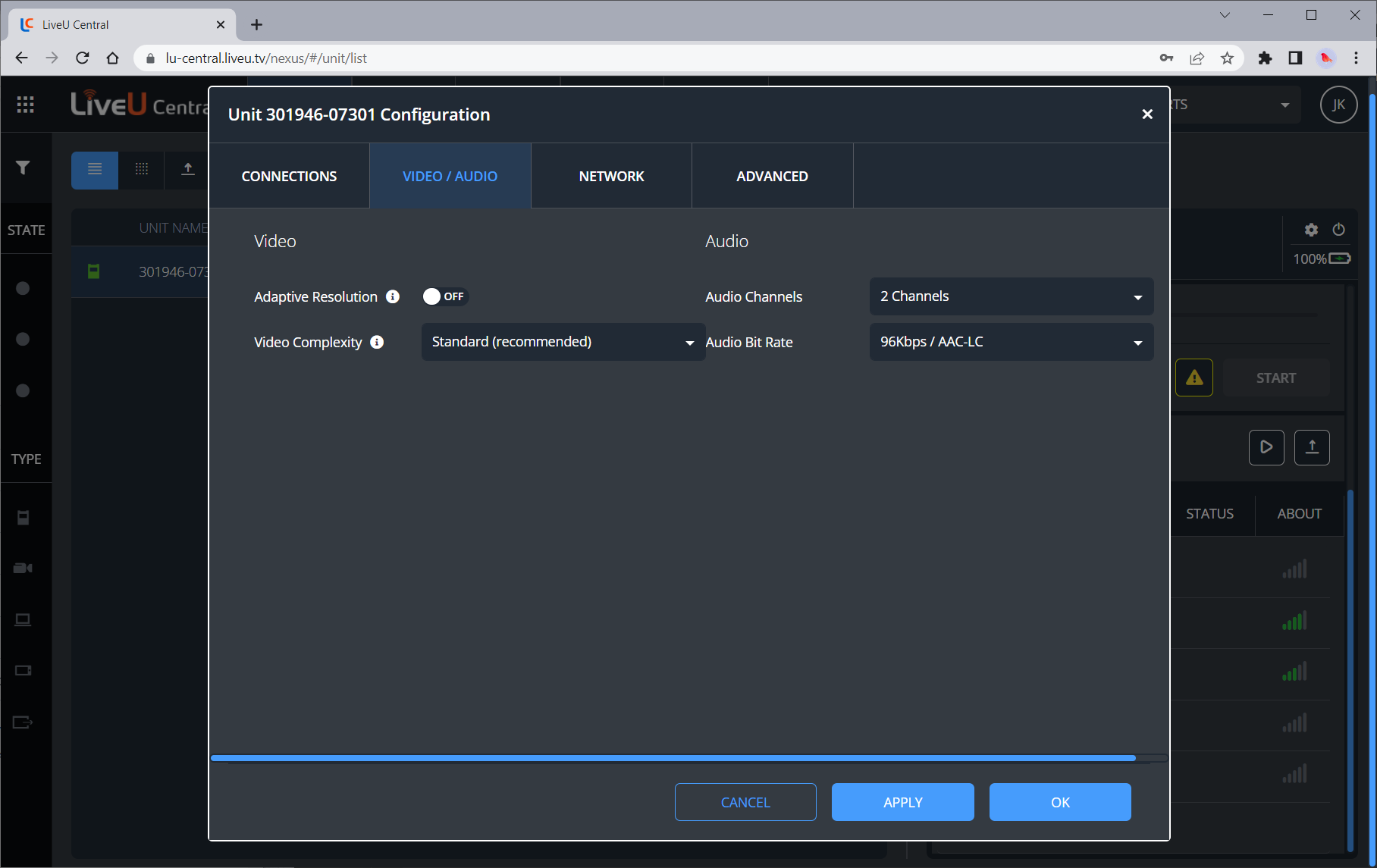Open the password key icon
Image resolution: width=1377 pixels, height=868 pixels.
1167,58
